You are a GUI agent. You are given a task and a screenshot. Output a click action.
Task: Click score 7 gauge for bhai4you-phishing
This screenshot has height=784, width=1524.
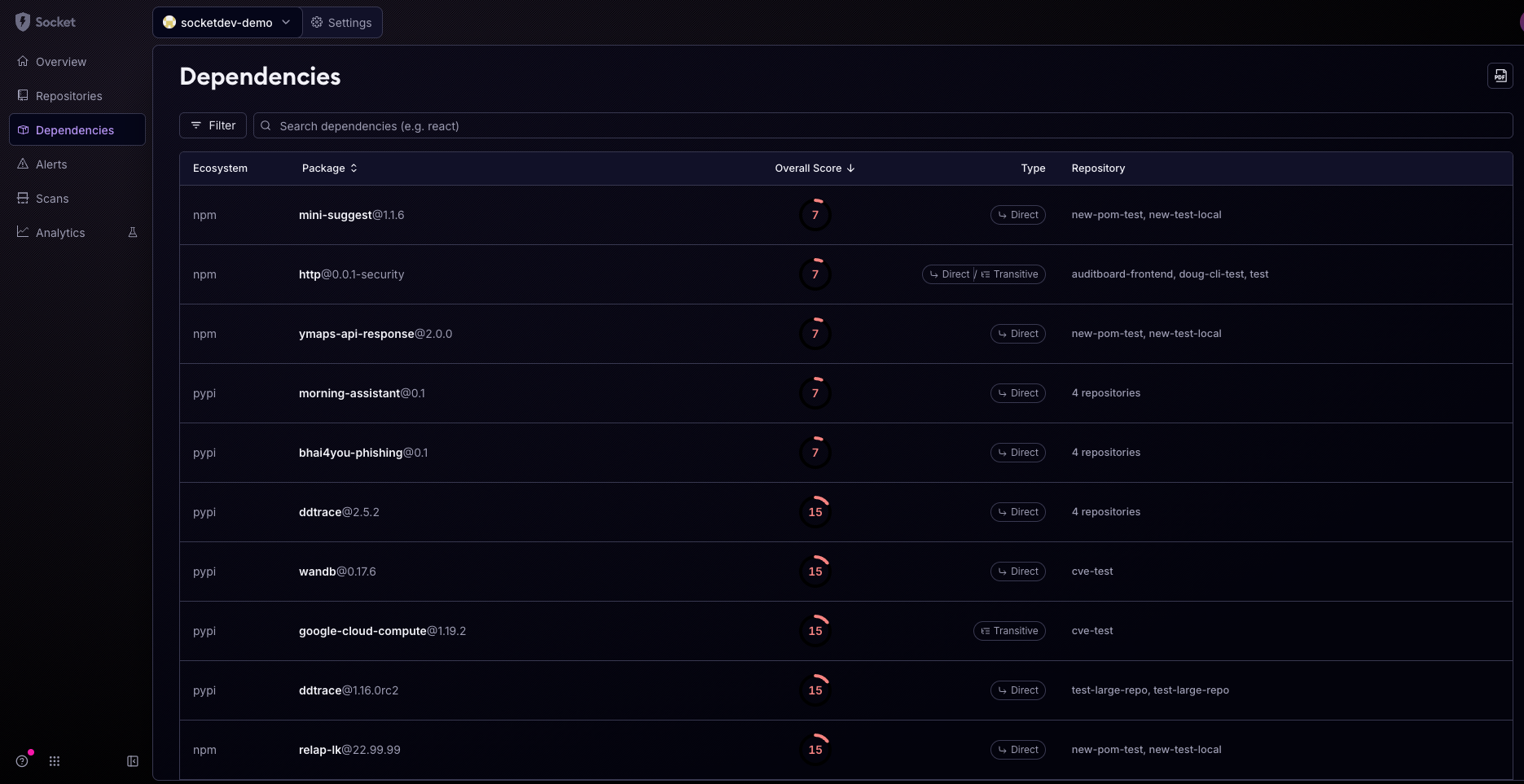click(815, 453)
